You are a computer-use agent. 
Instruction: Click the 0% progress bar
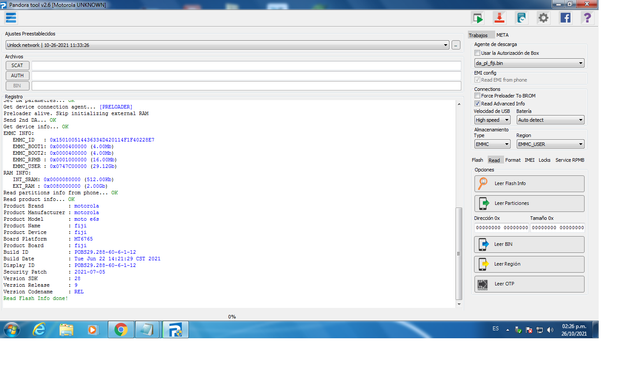231,317
